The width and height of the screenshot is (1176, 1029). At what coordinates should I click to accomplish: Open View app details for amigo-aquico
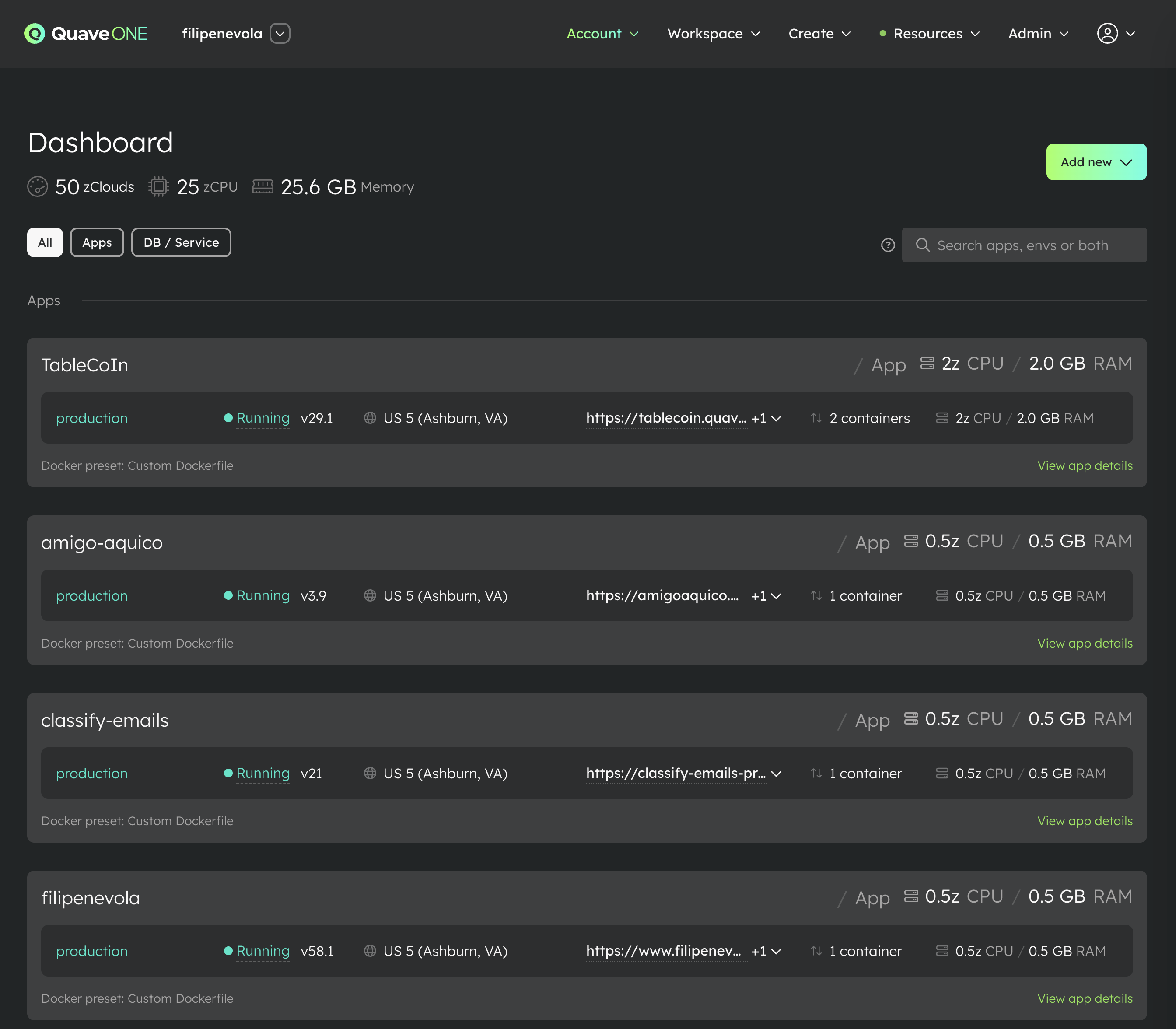(x=1085, y=643)
